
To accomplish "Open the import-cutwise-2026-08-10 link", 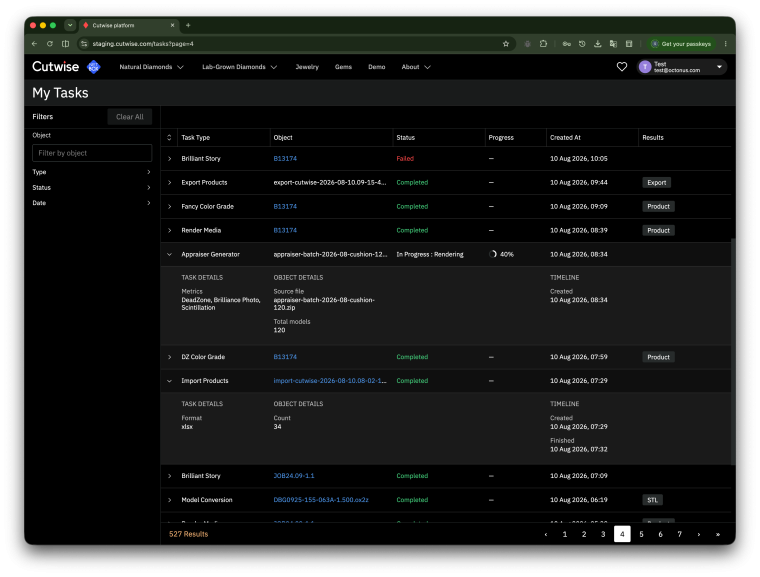I will 330,381.
